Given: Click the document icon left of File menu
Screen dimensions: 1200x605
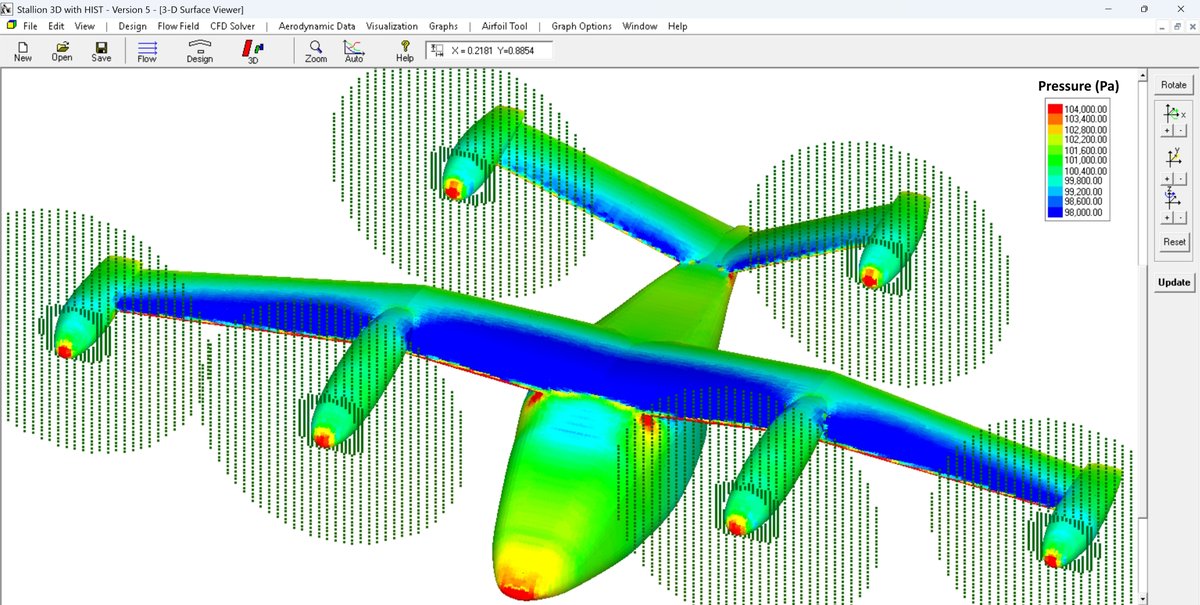Looking at the screenshot, I should (11, 26).
